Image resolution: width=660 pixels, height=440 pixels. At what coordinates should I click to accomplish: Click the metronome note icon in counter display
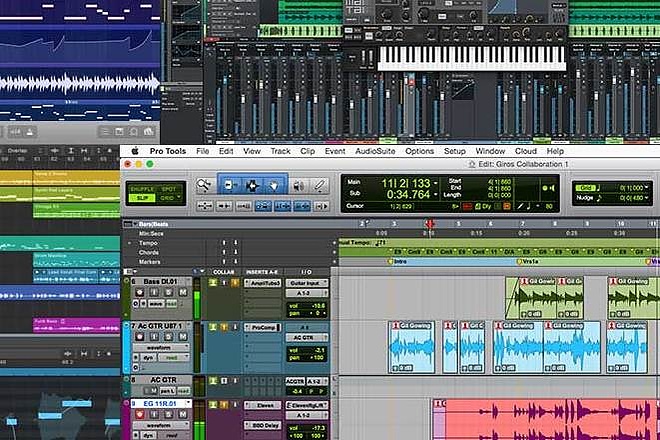(528, 206)
